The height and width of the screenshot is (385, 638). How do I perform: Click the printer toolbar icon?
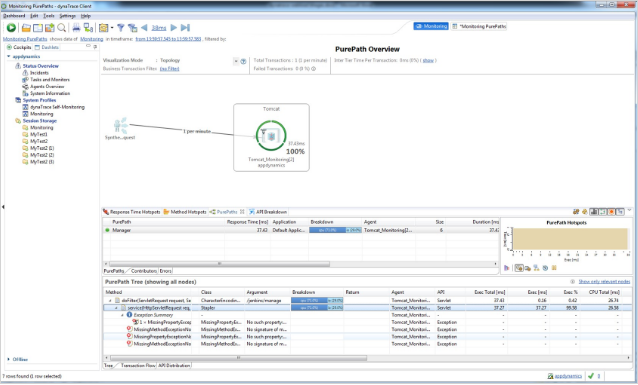pyautogui.click(x=76, y=28)
